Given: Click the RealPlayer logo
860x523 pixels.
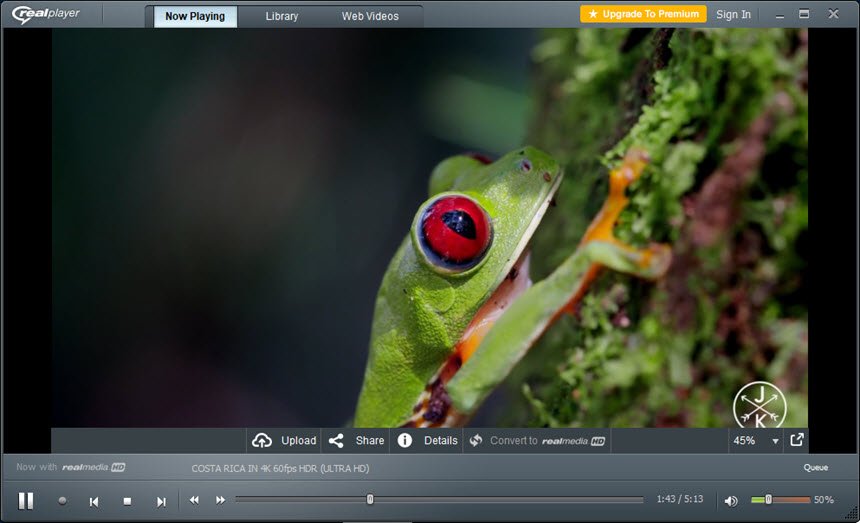Looking at the screenshot, I should click(46, 14).
